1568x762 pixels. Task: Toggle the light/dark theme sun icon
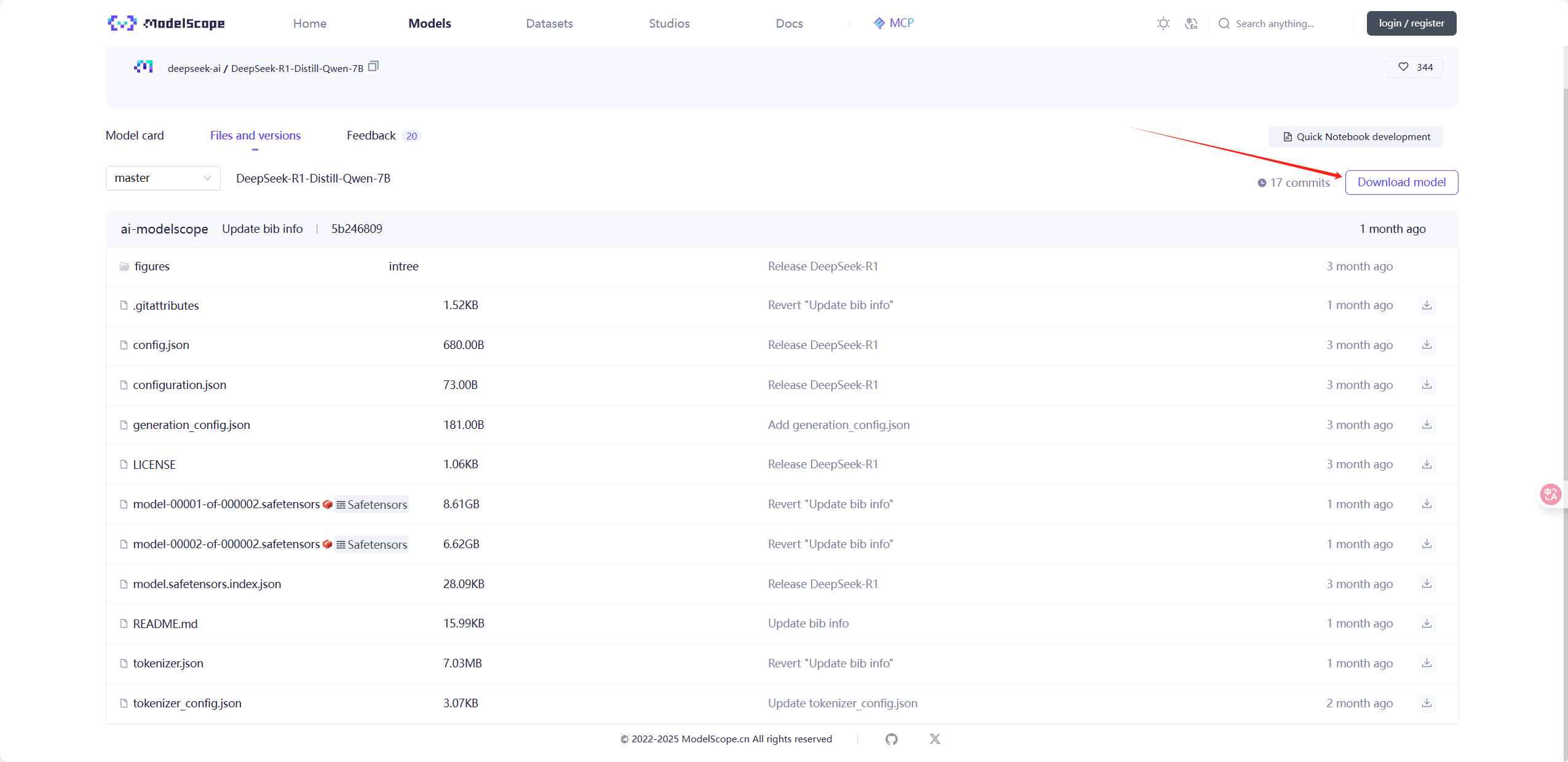coord(1163,23)
